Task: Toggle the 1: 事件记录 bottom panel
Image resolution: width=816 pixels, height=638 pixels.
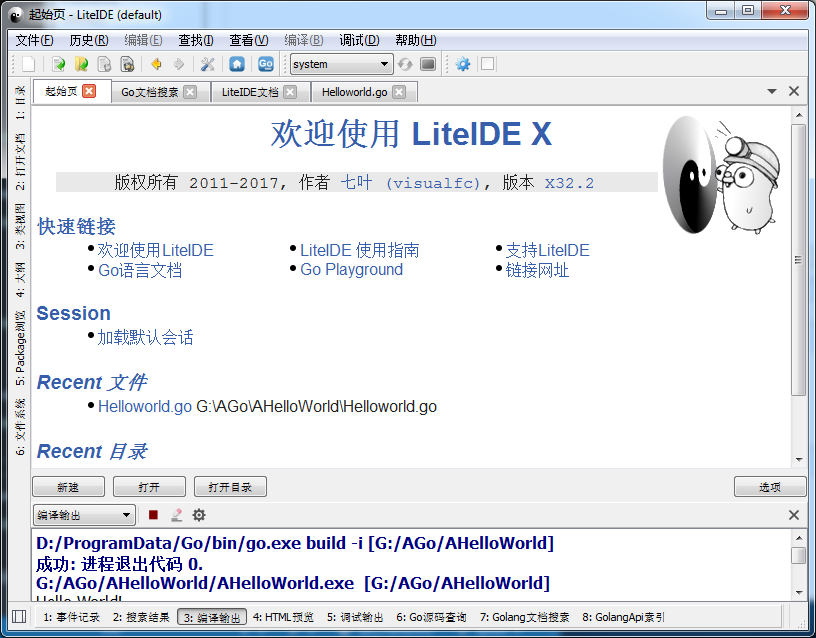Action: (x=71, y=617)
